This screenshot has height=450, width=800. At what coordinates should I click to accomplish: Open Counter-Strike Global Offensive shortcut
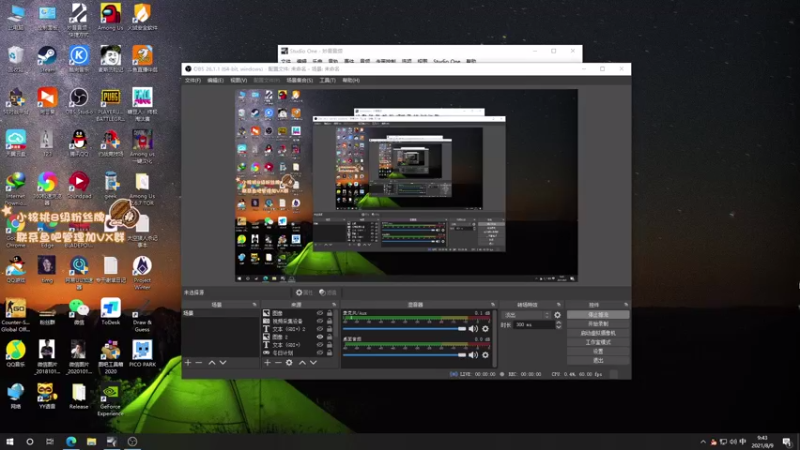click(15, 315)
